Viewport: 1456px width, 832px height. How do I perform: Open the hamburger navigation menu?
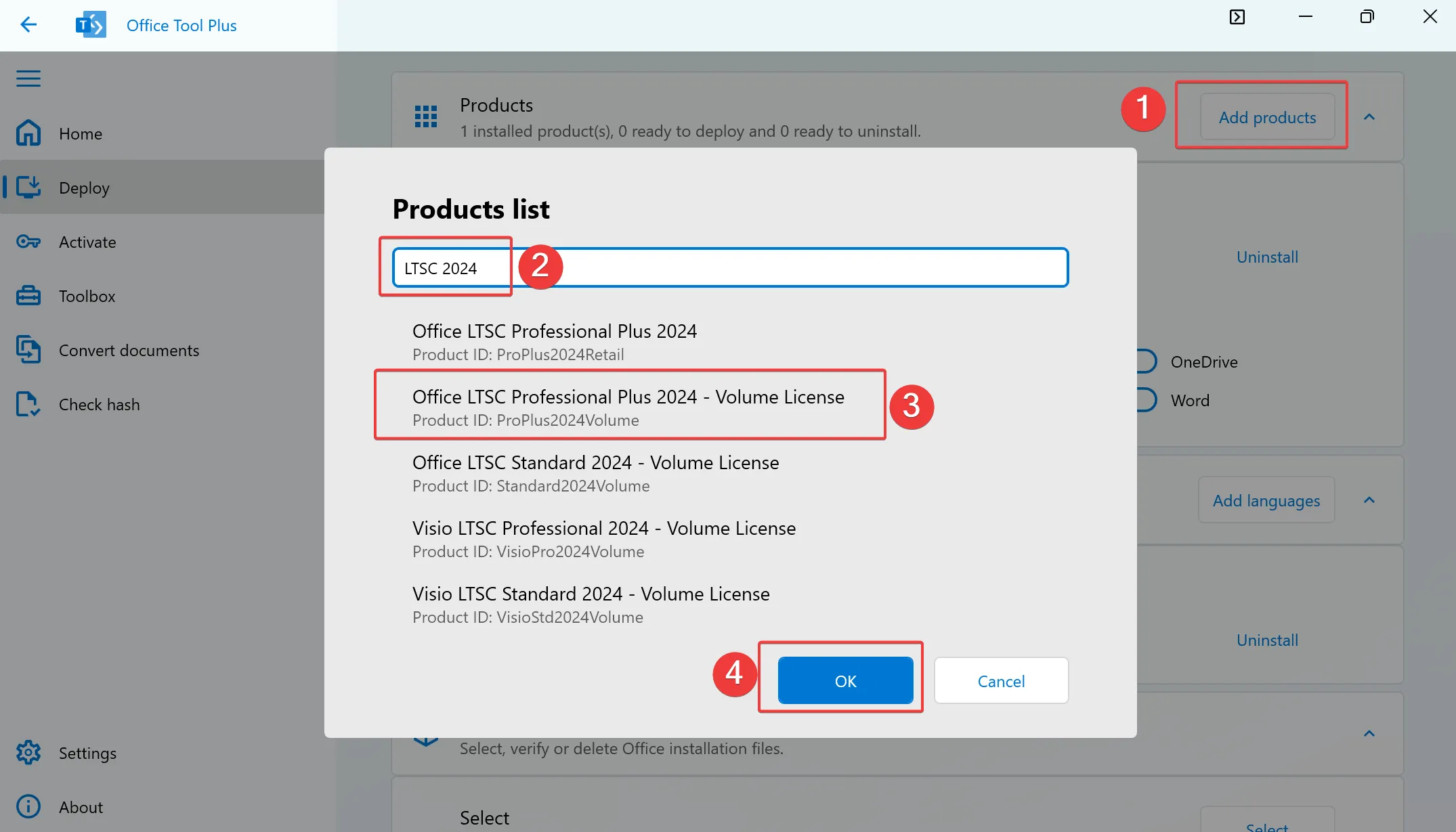pos(28,79)
